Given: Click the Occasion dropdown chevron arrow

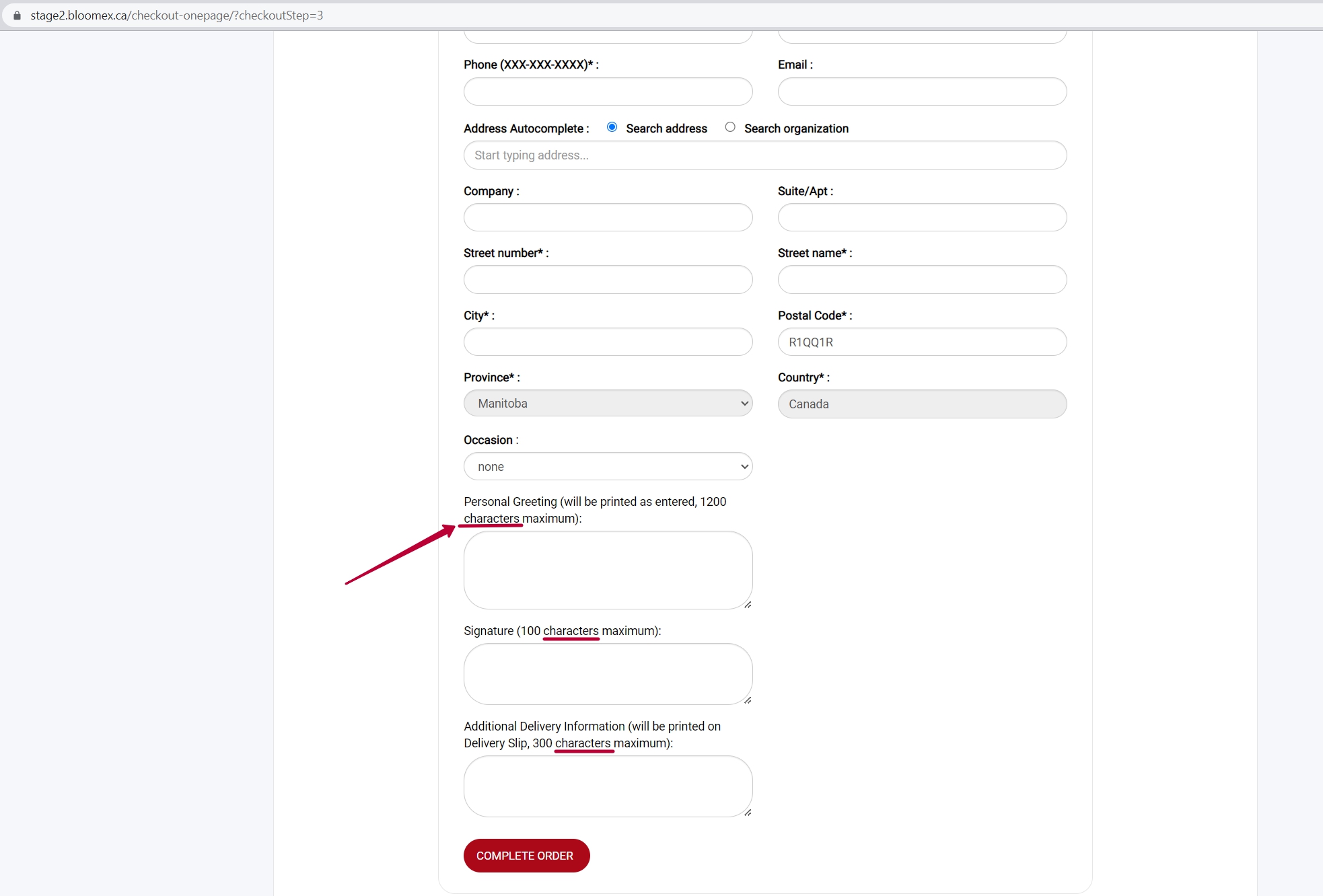Looking at the screenshot, I should coord(744,466).
